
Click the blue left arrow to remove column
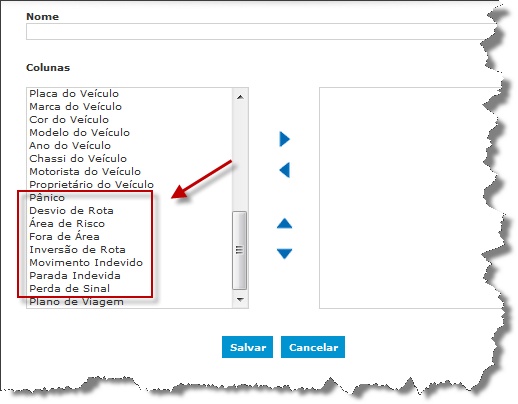point(284,170)
